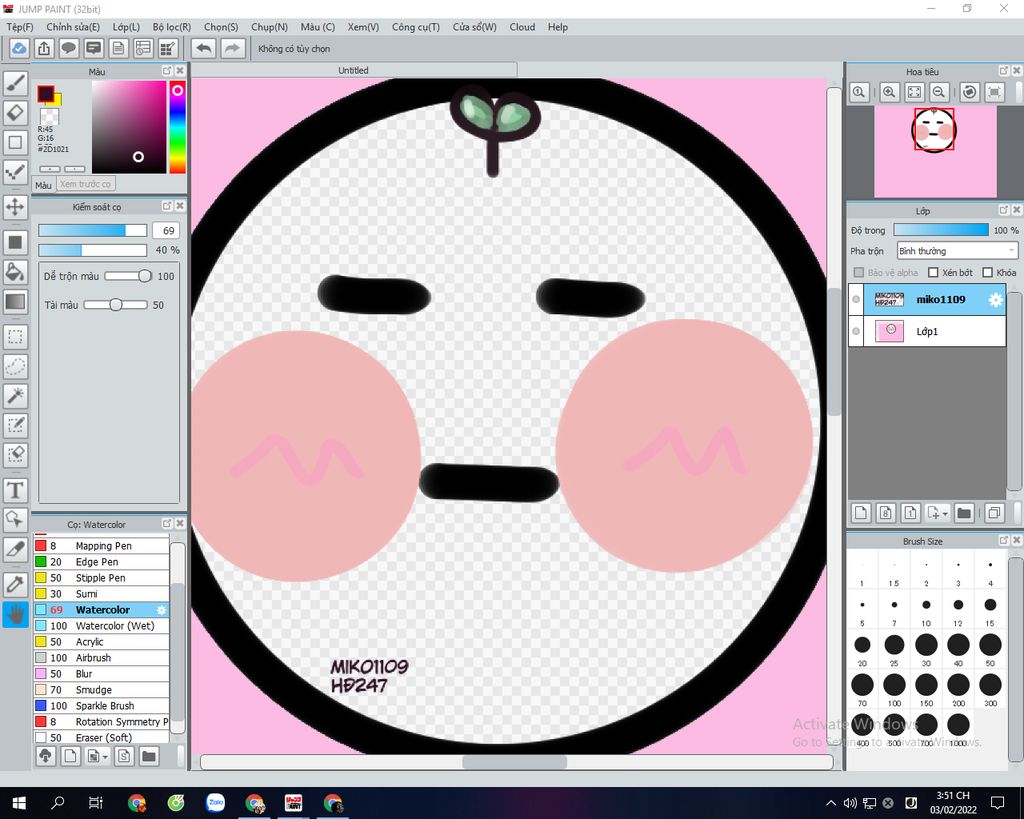Adjust Tải màu slider
The height and width of the screenshot is (819, 1024).
tap(115, 305)
